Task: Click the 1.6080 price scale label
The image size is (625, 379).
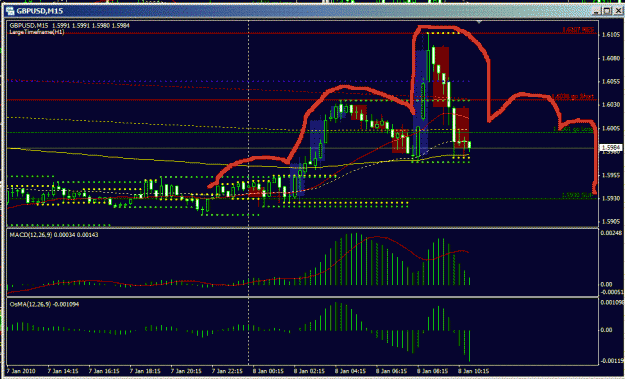Action: click(x=610, y=58)
